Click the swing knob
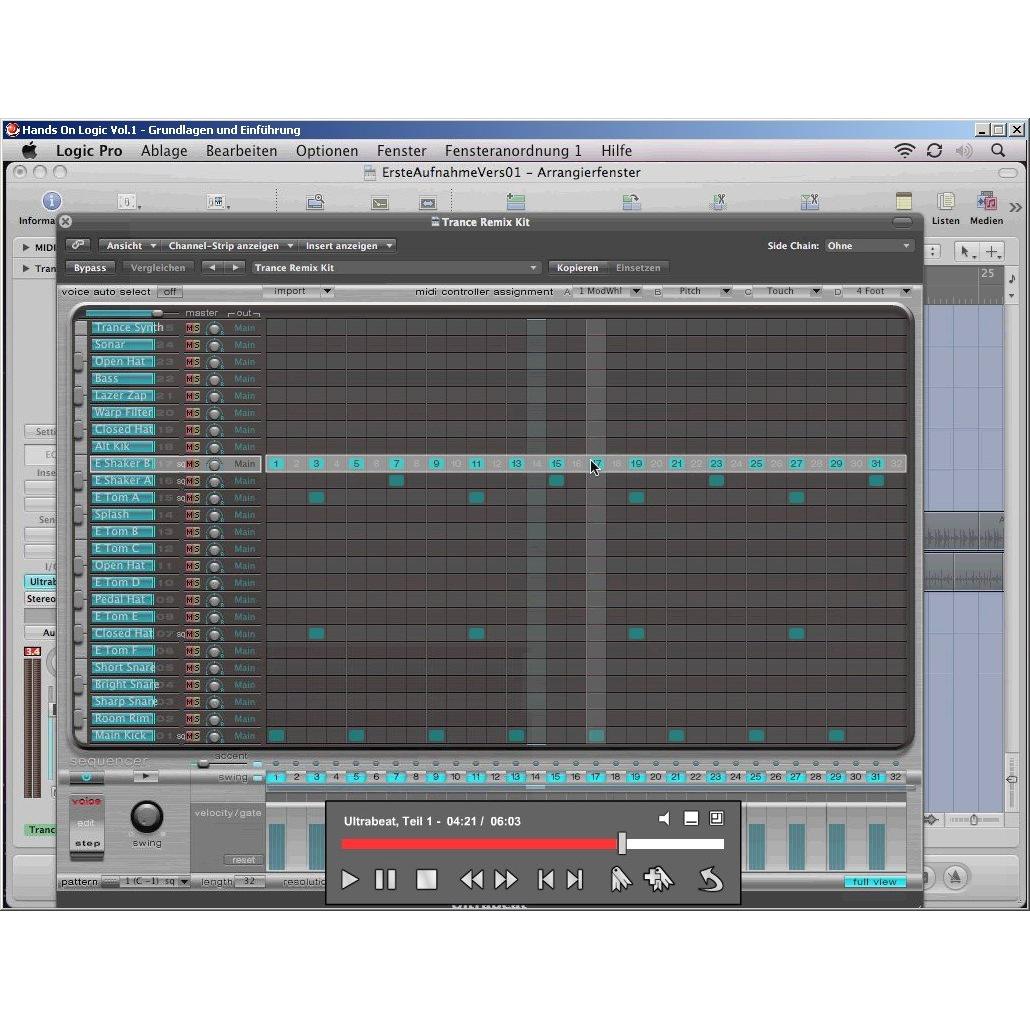The height and width of the screenshot is (1030, 1030). 146,817
